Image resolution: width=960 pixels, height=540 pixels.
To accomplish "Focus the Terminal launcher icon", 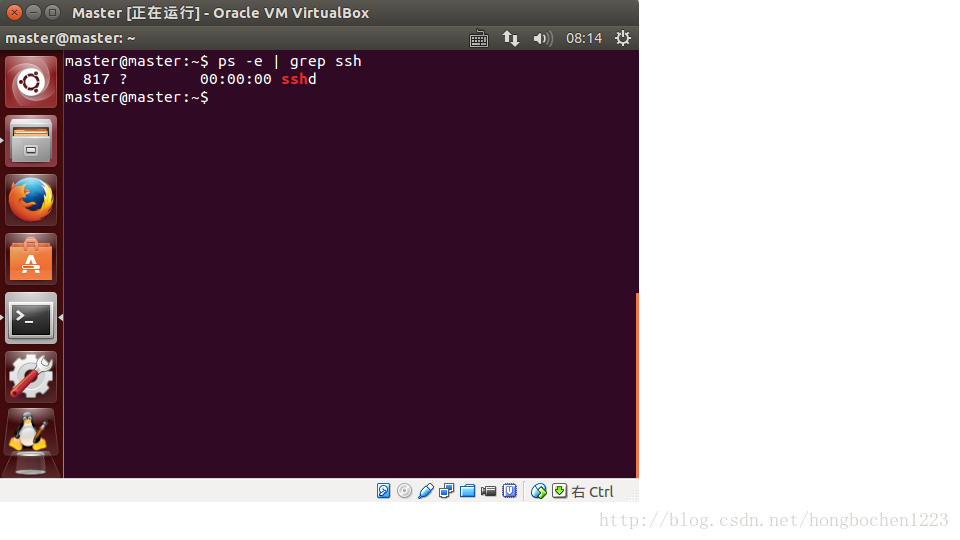I will pos(31,318).
